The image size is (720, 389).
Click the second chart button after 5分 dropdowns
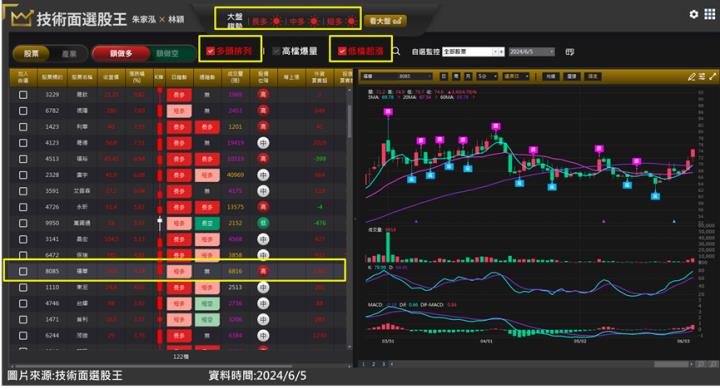click(572, 76)
